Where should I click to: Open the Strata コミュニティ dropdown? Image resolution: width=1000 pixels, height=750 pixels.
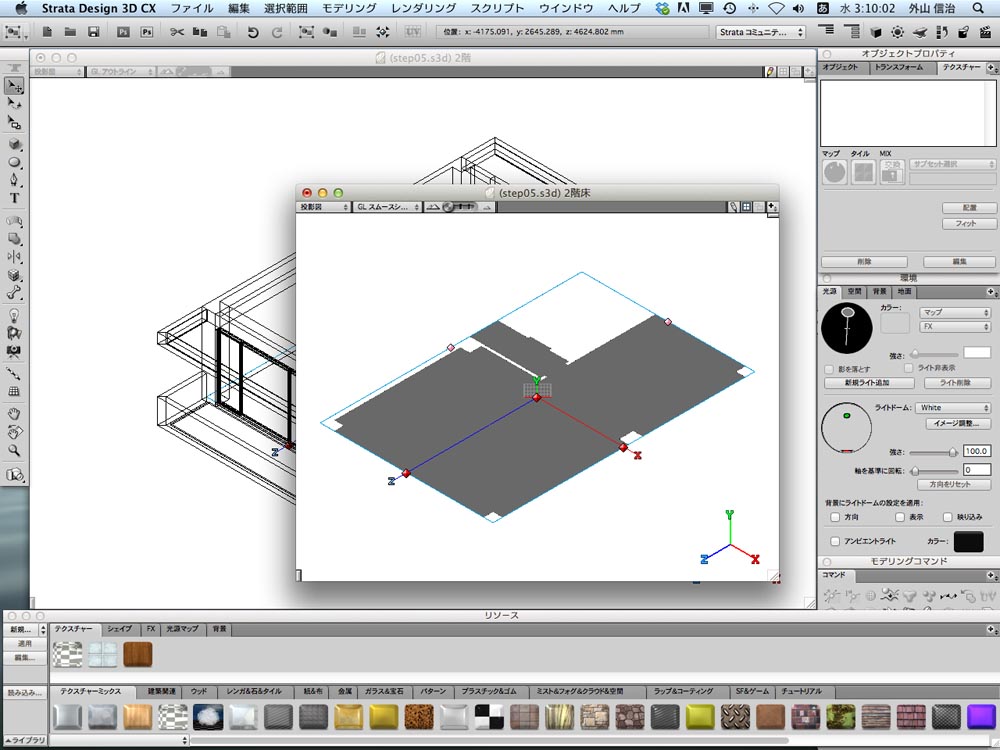pyautogui.click(x=761, y=32)
